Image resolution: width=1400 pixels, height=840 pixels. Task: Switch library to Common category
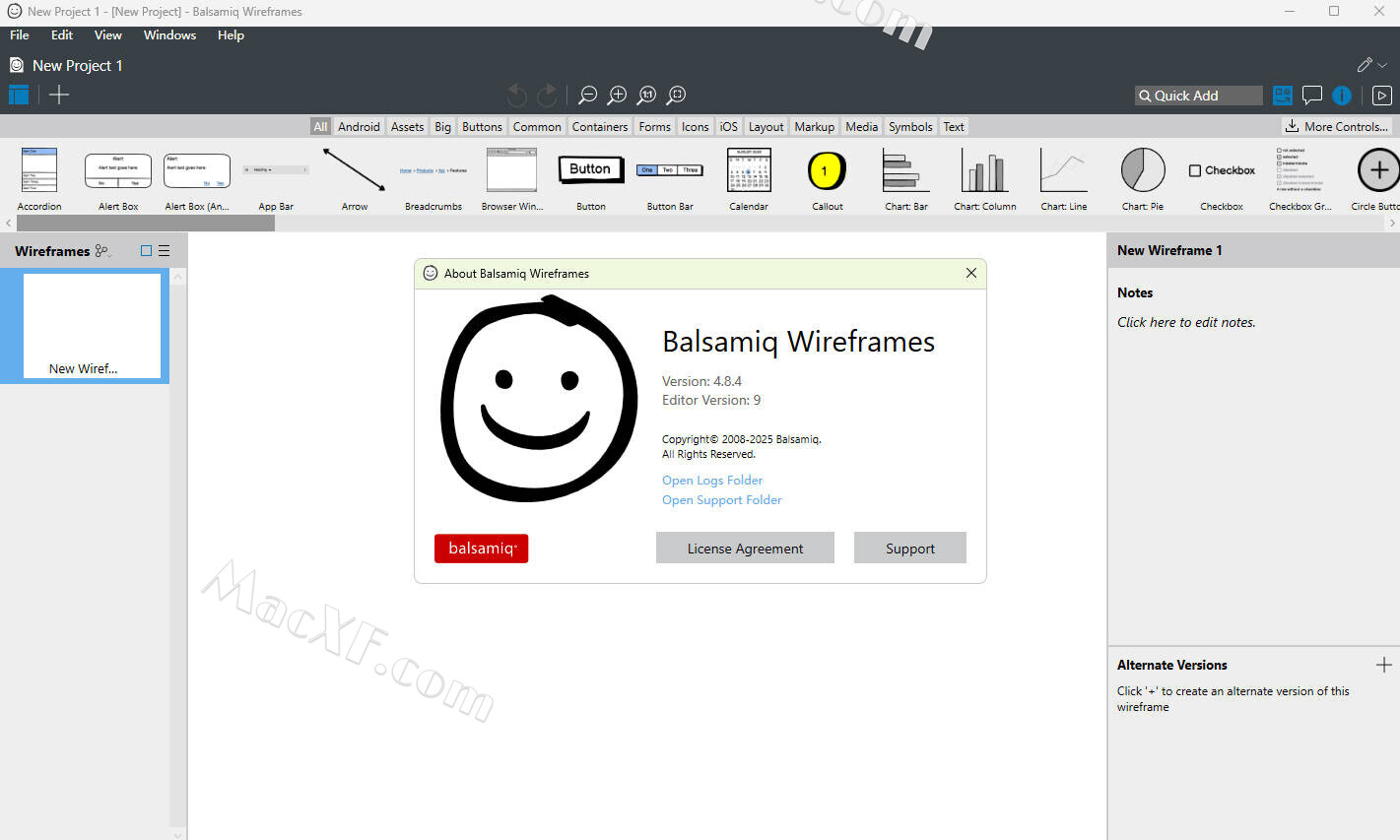click(x=537, y=126)
